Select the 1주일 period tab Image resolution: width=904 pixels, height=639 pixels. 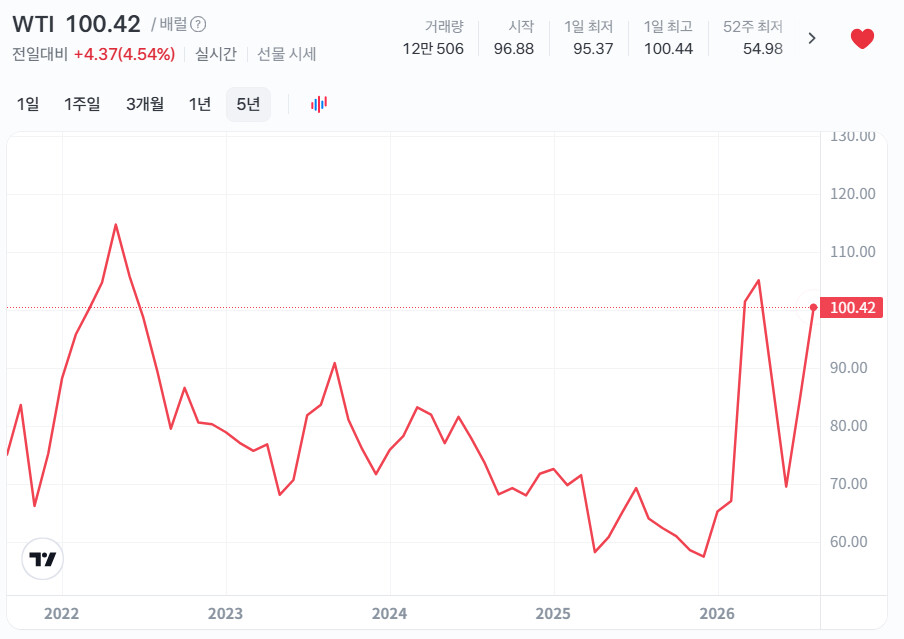[x=82, y=104]
